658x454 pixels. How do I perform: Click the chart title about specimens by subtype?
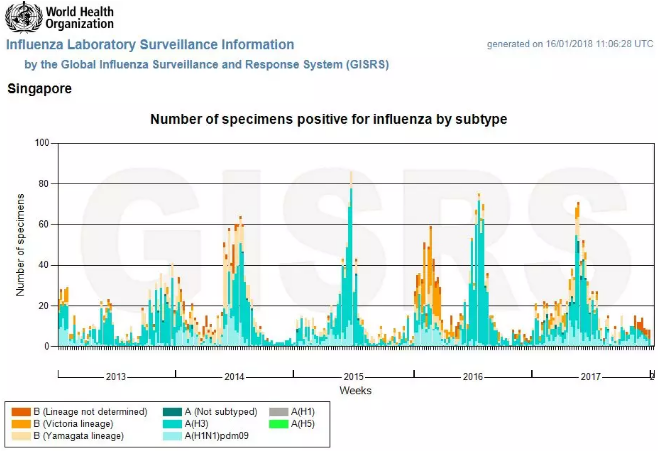tap(328, 119)
